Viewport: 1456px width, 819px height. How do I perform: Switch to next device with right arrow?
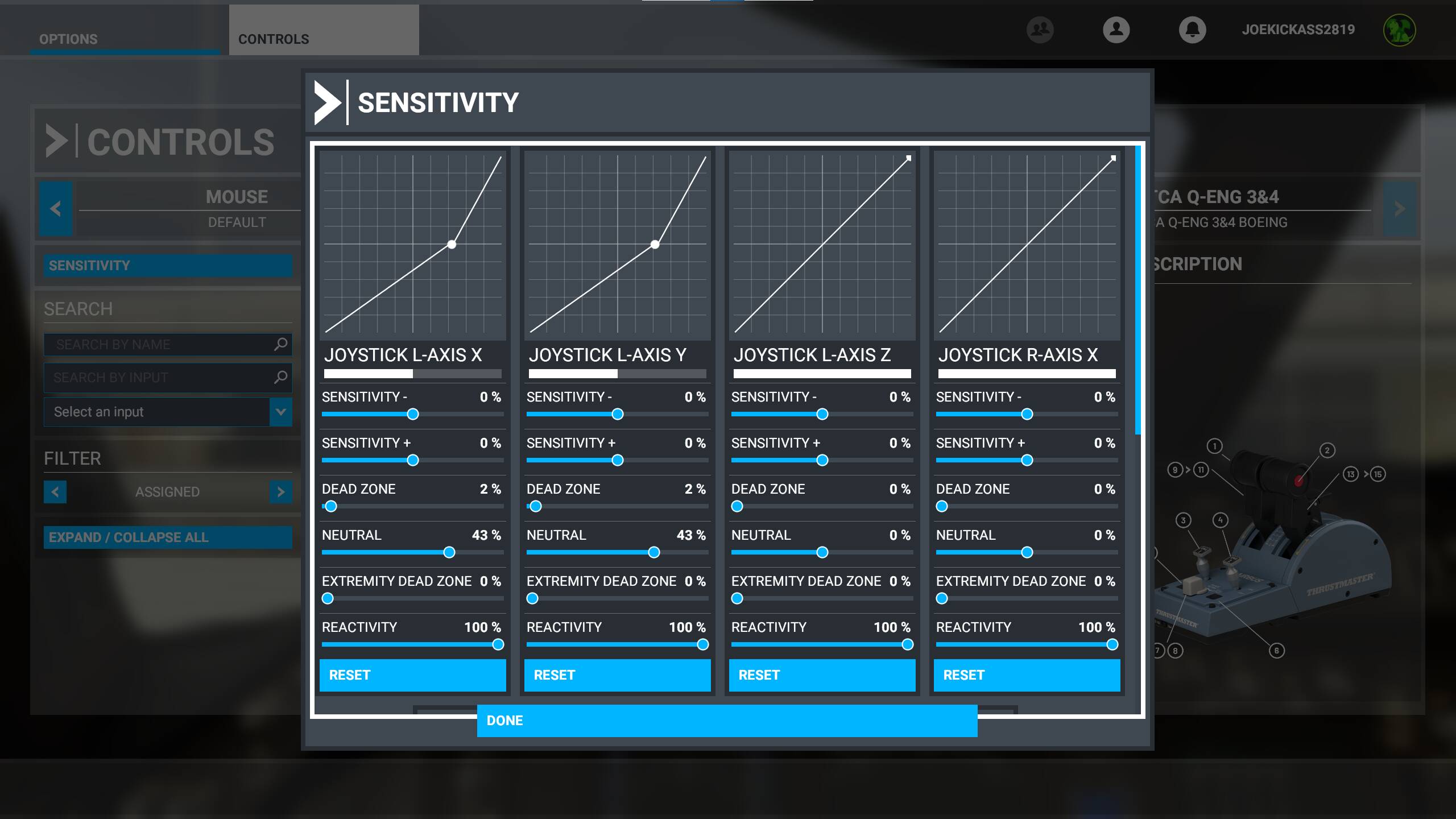1399,209
